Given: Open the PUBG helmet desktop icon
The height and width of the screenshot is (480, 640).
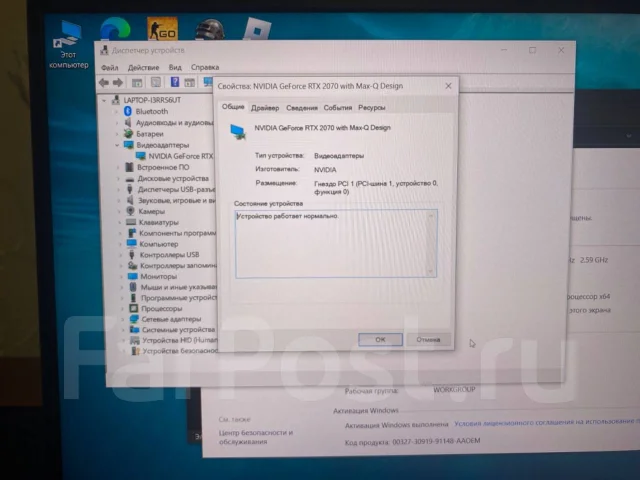Looking at the screenshot, I should (210, 29).
